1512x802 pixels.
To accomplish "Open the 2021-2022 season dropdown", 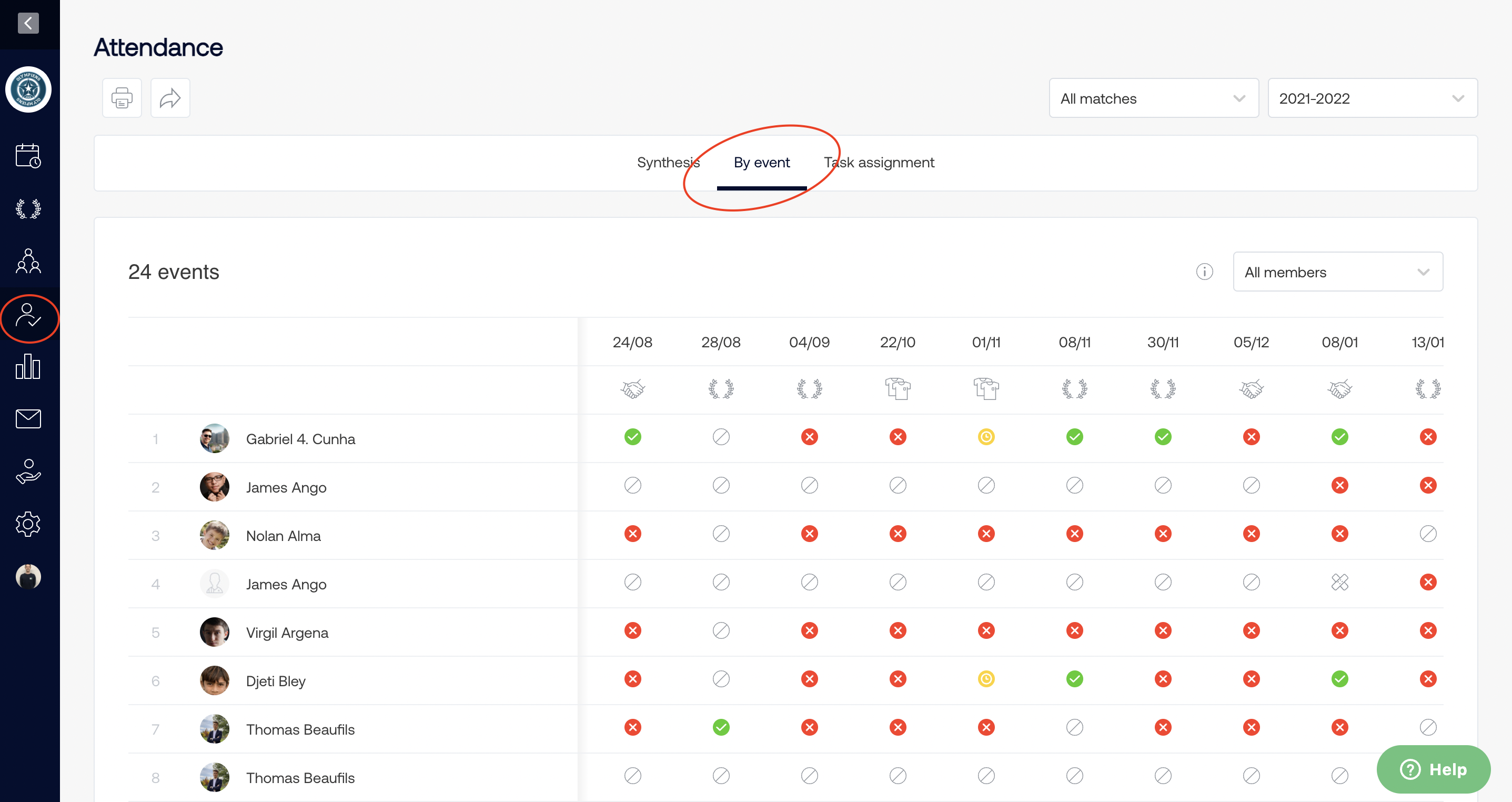I will (x=1372, y=98).
